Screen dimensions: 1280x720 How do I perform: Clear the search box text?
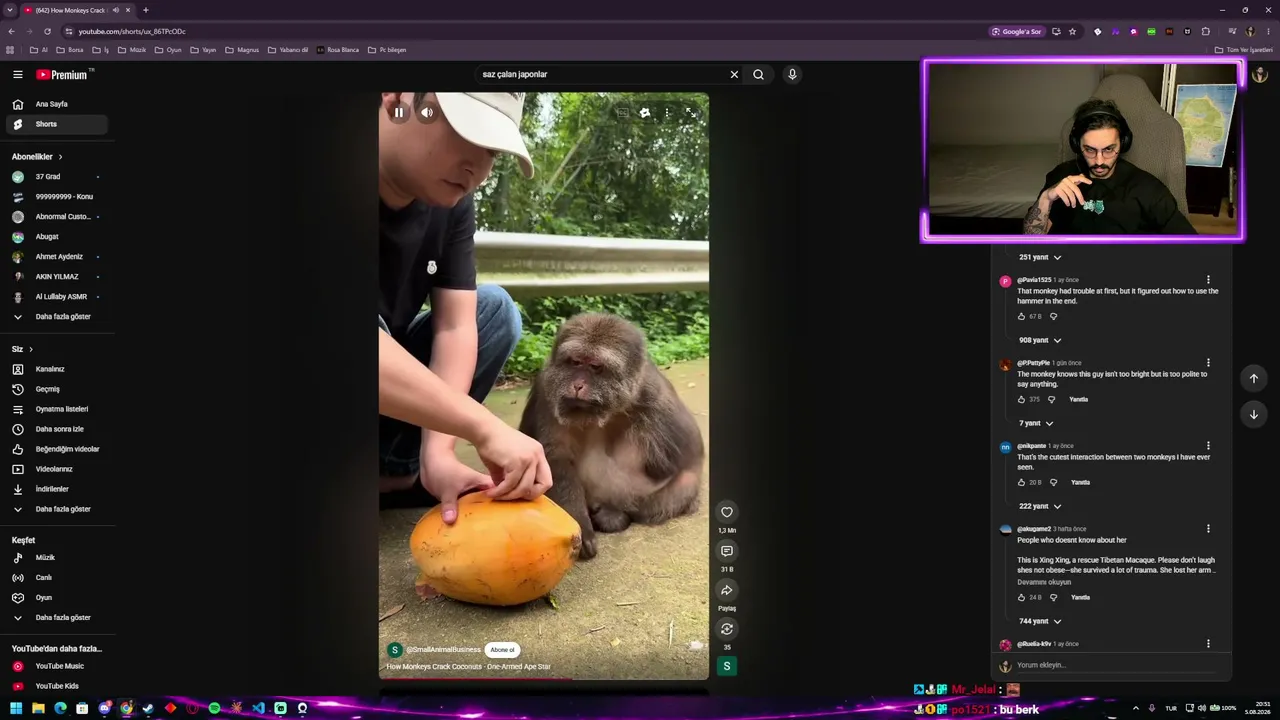[734, 74]
